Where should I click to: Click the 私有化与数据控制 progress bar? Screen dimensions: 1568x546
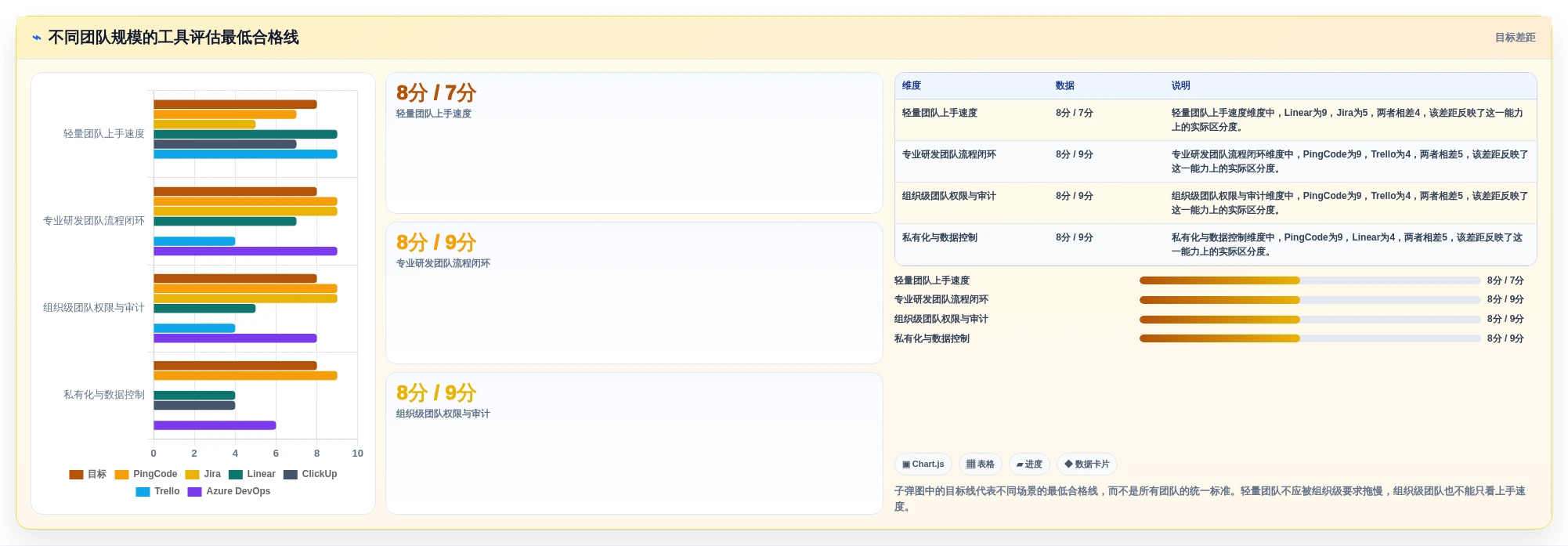(x=1310, y=338)
